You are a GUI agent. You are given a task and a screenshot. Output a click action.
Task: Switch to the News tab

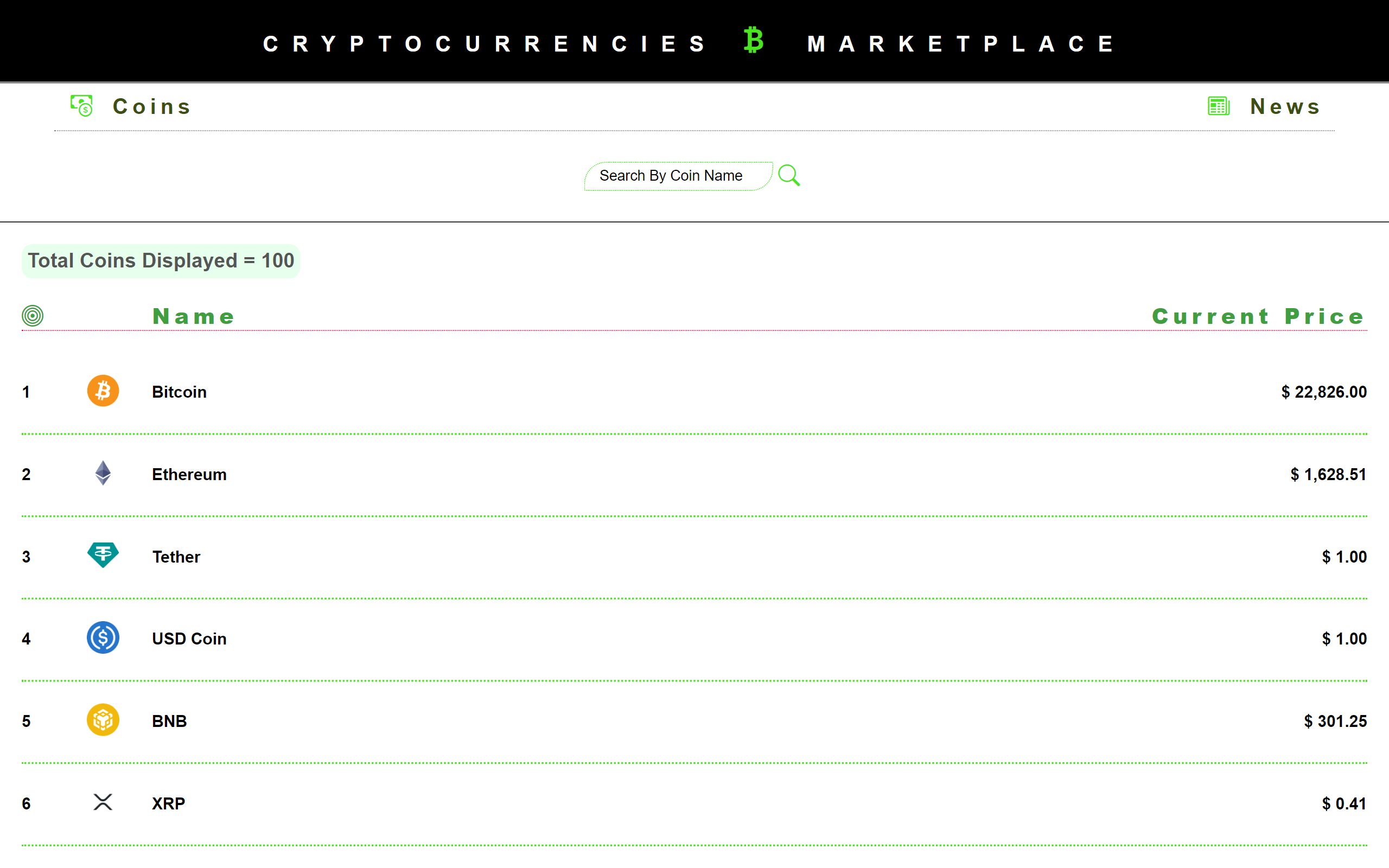tap(1285, 107)
